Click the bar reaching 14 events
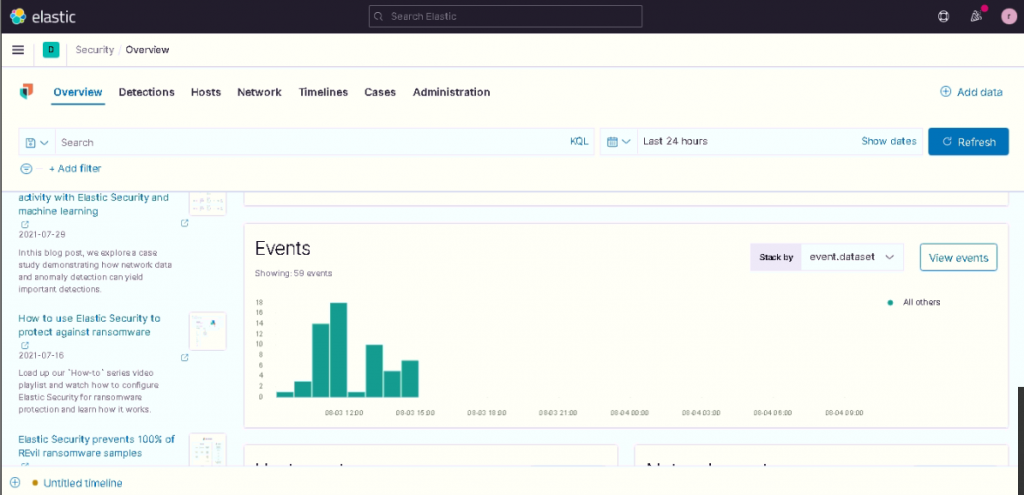Image resolution: width=1024 pixels, height=495 pixels. pyautogui.click(x=321, y=360)
